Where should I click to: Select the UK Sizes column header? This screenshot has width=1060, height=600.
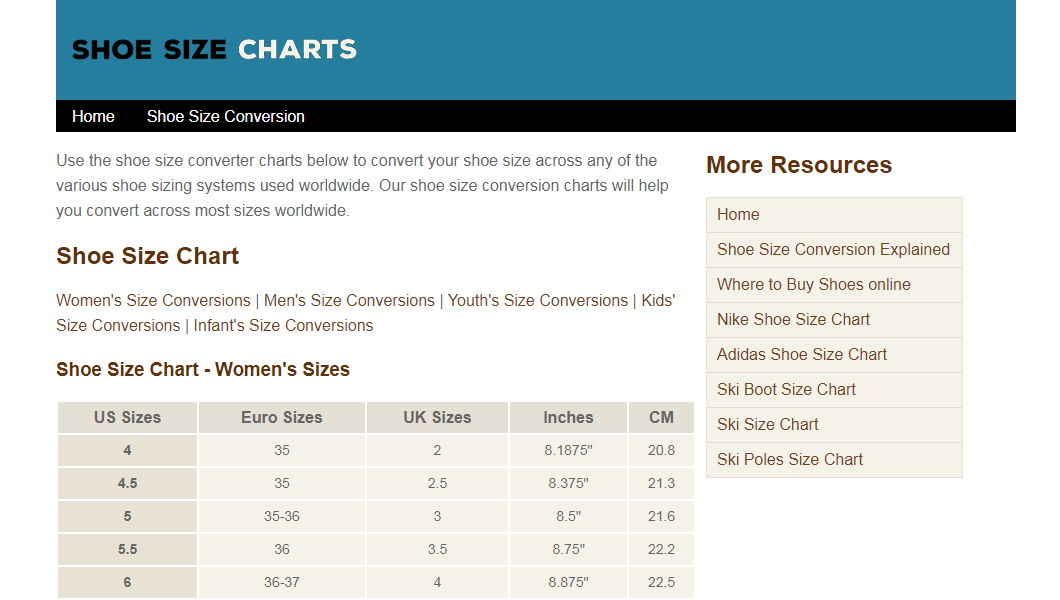(x=437, y=417)
